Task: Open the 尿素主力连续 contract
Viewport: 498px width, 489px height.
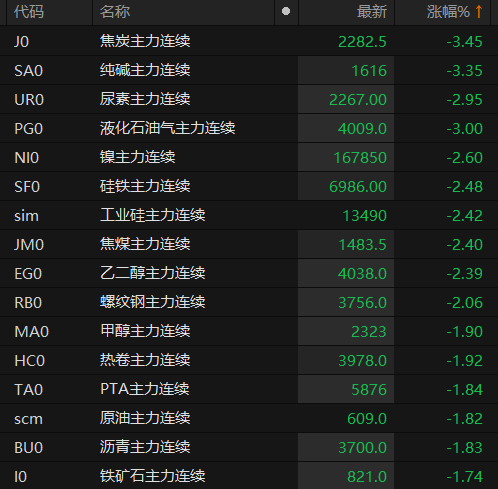Action: point(145,99)
